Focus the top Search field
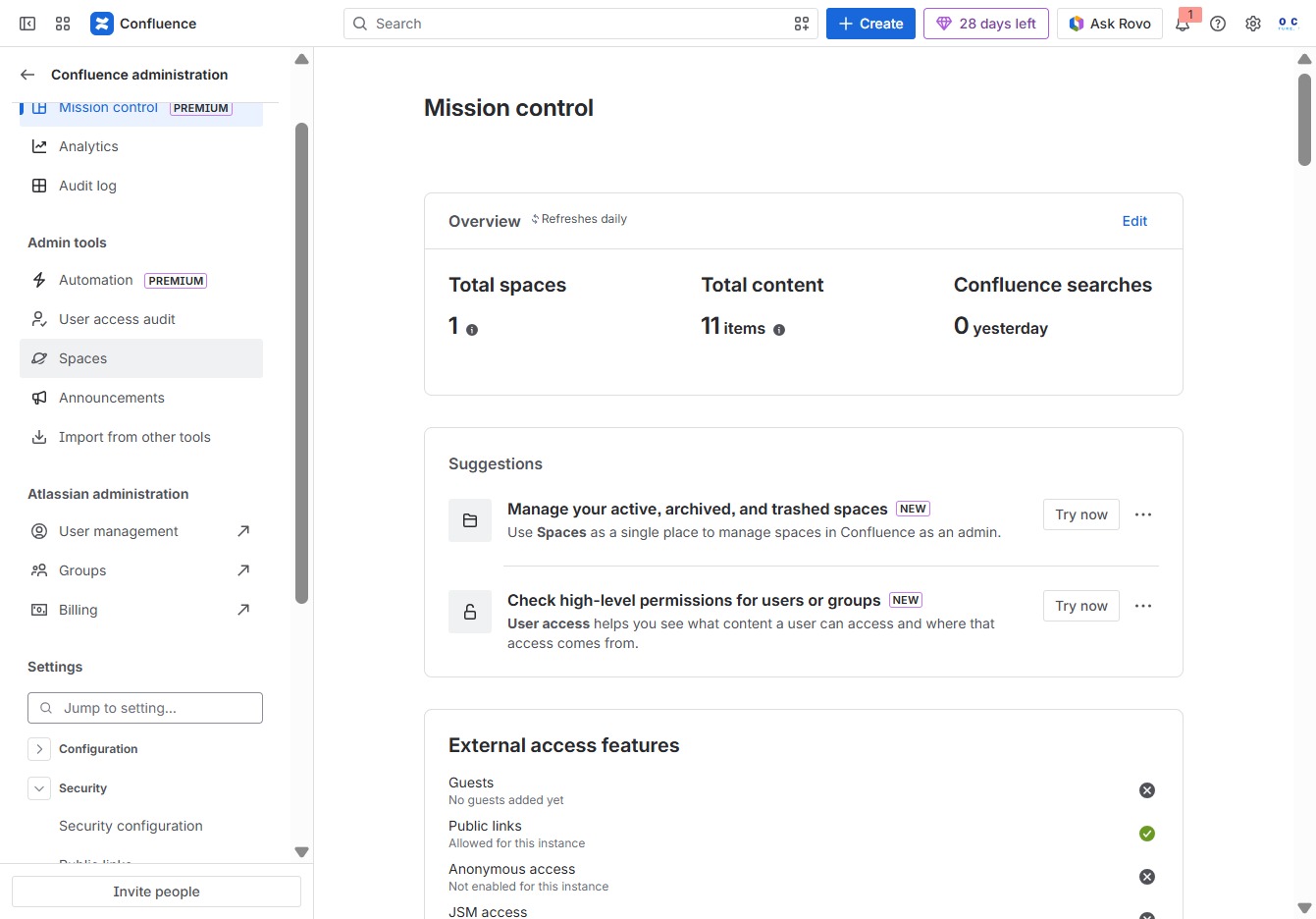This screenshot has height=919, width=1316. click(x=581, y=24)
